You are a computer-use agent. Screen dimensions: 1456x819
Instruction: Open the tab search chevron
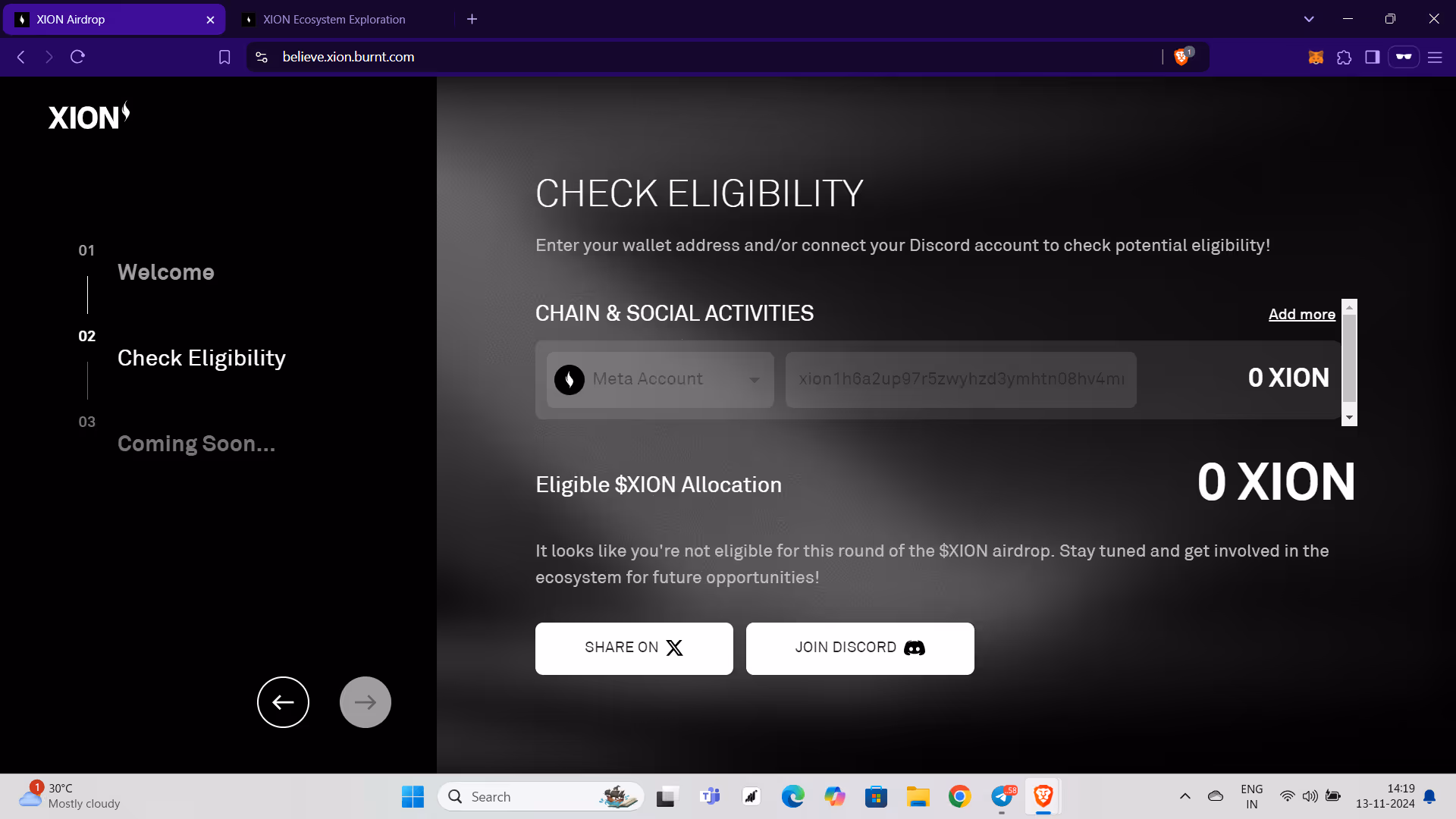click(1309, 19)
